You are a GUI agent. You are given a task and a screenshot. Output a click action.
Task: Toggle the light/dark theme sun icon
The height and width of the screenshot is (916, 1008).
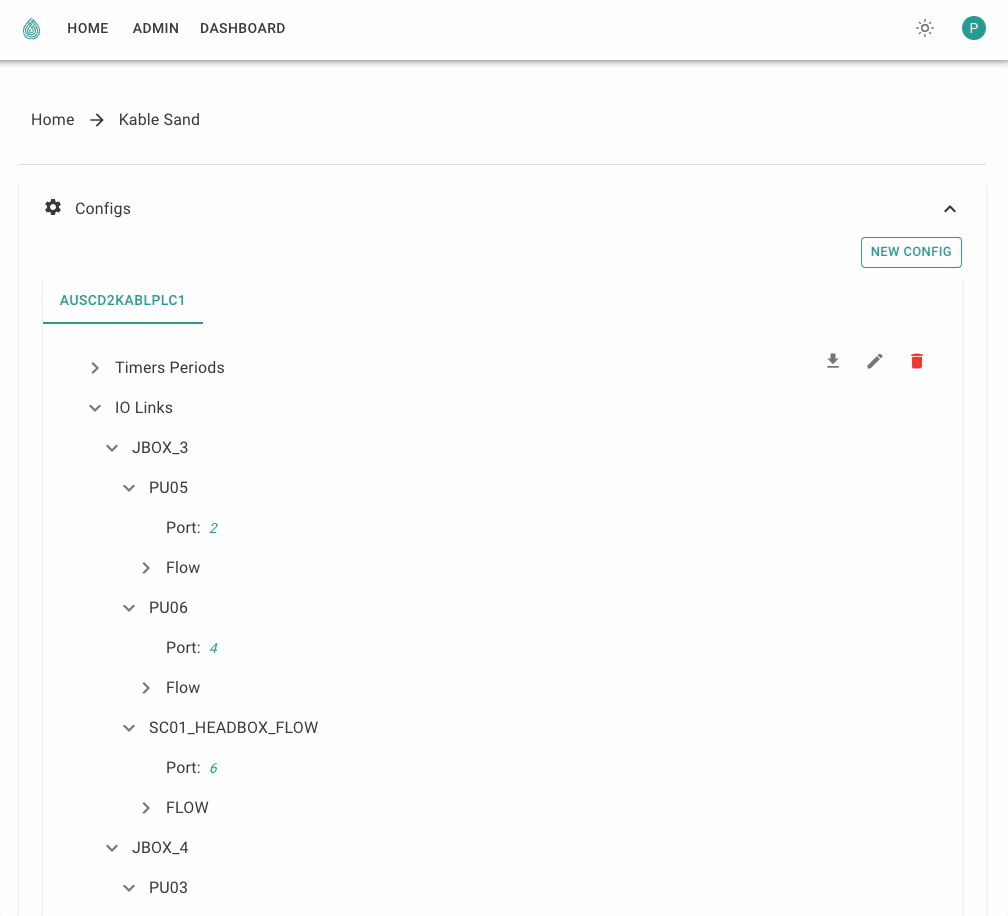point(925,28)
